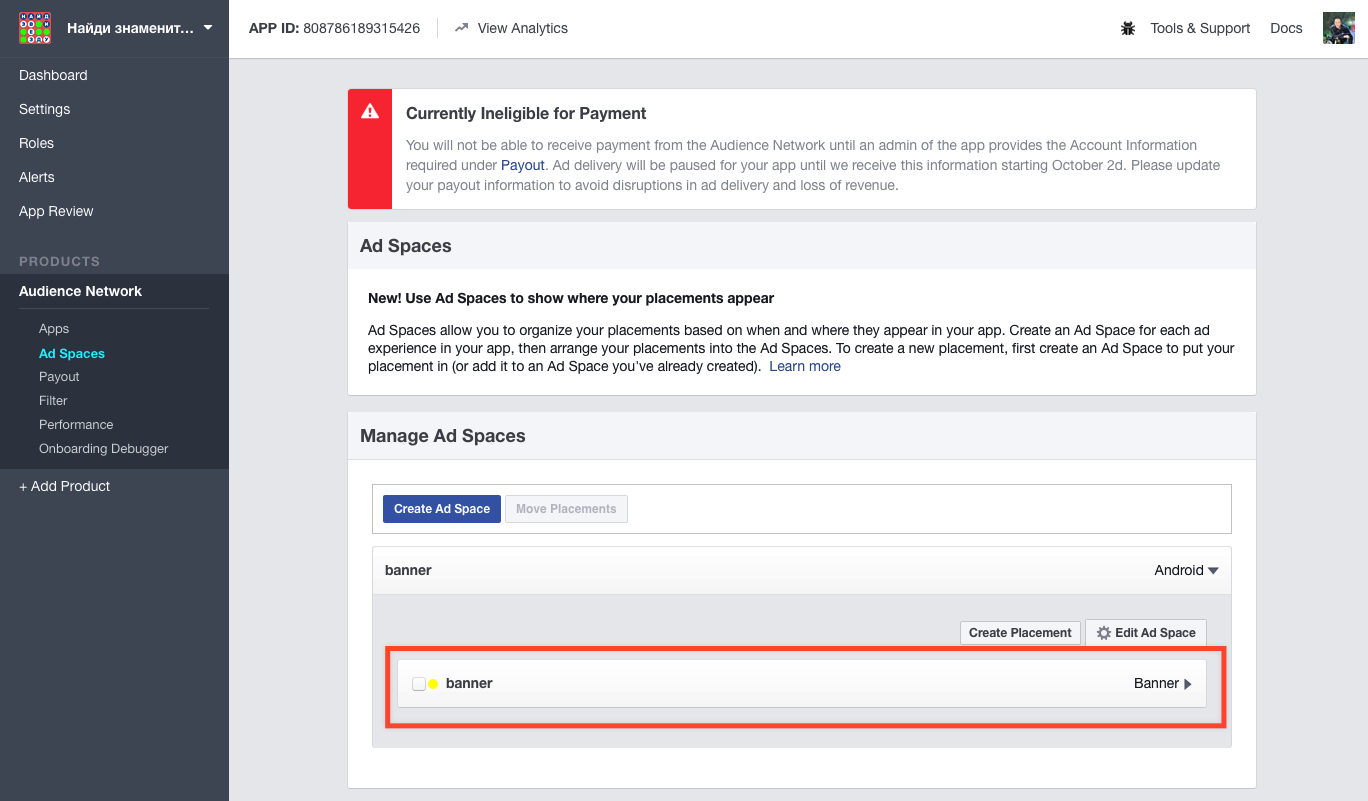The width and height of the screenshot is (1368, 801).
Task: Click Create Placement button
Action: 1020,633
